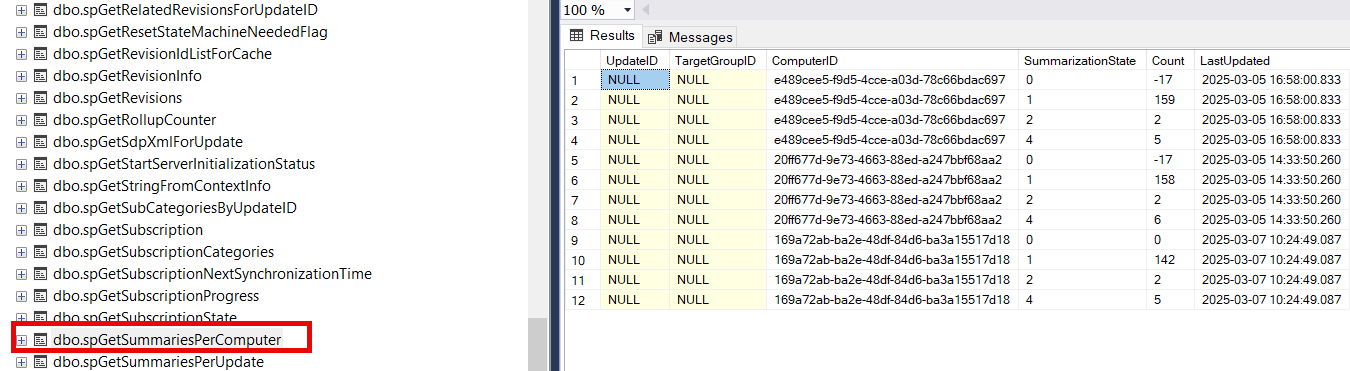Click LastUpdated cell in row 12

click(1272, 300)
